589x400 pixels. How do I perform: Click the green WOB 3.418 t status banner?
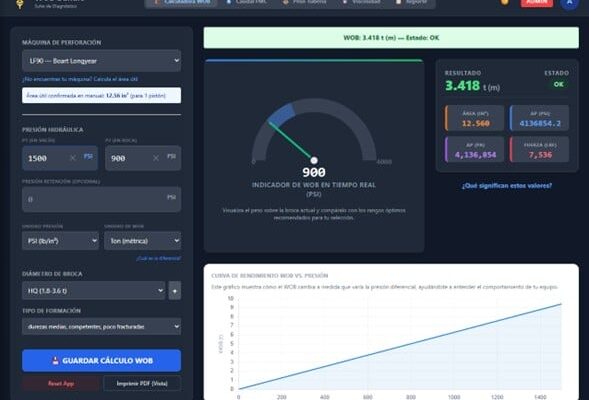[391, 38]
